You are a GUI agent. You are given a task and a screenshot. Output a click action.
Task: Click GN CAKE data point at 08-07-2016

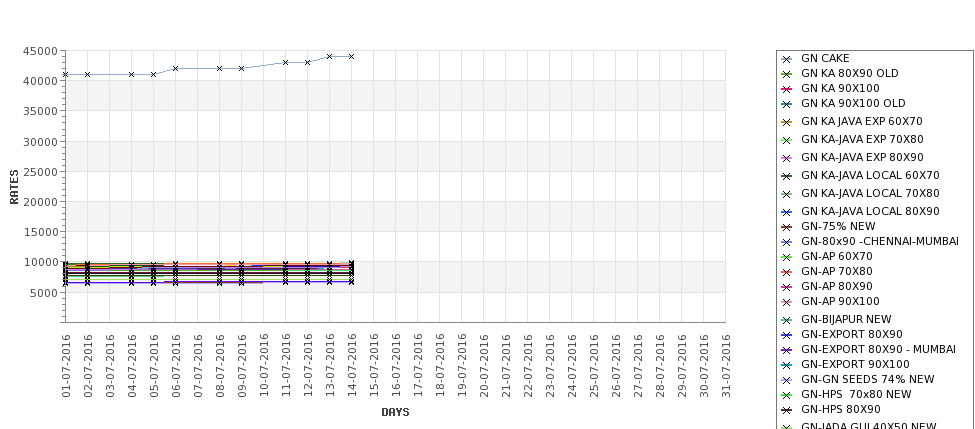[219, 68]
